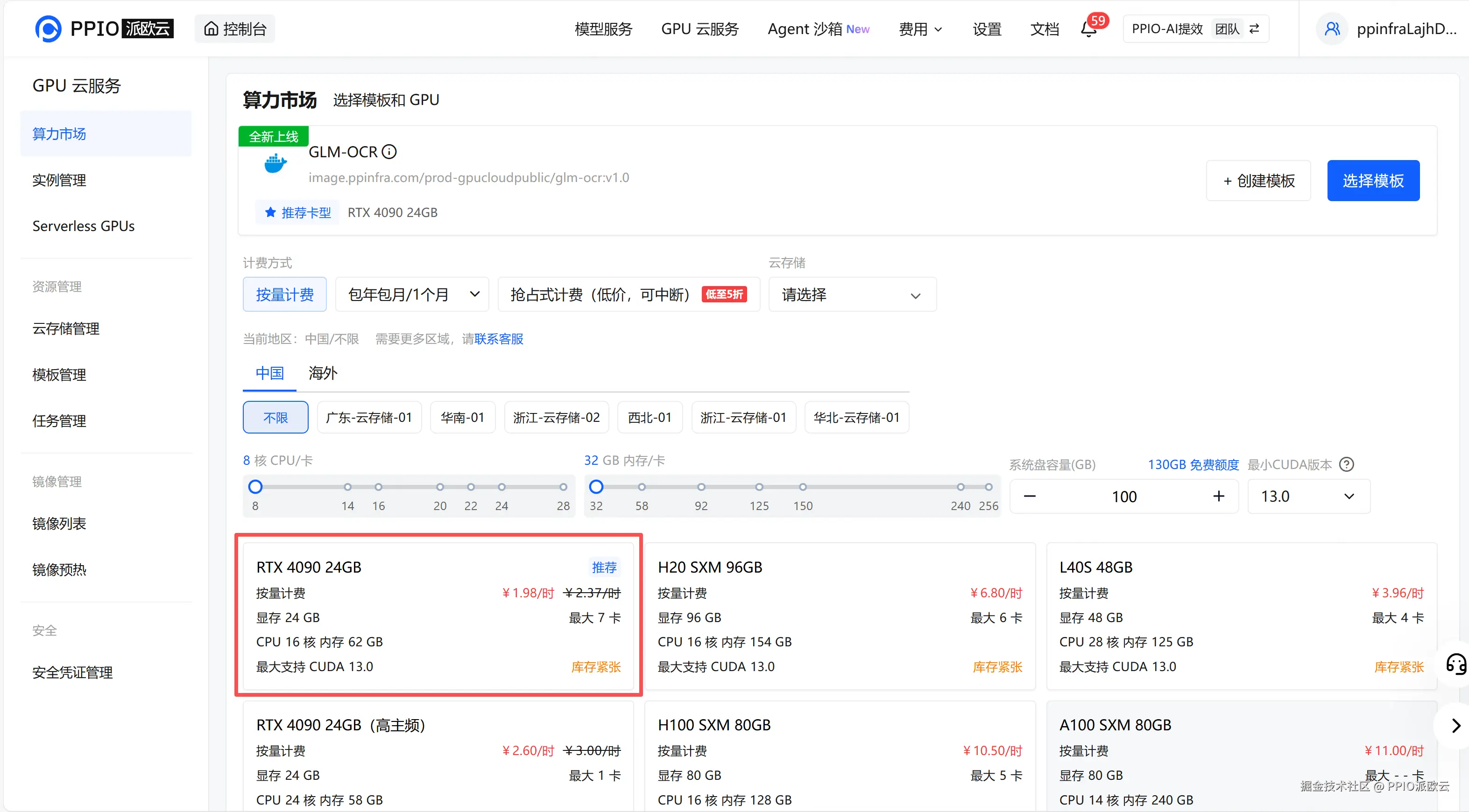Switch to the 海外 tab

coord(323,373)
